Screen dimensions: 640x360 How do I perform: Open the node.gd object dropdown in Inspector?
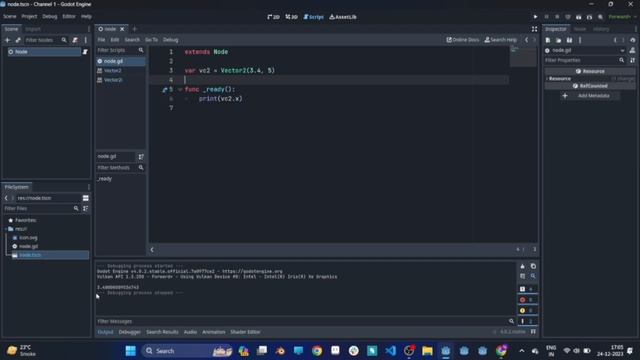(622, 51)
